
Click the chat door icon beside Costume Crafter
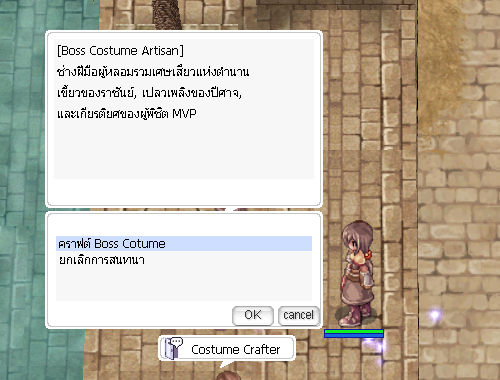[174, 348]
